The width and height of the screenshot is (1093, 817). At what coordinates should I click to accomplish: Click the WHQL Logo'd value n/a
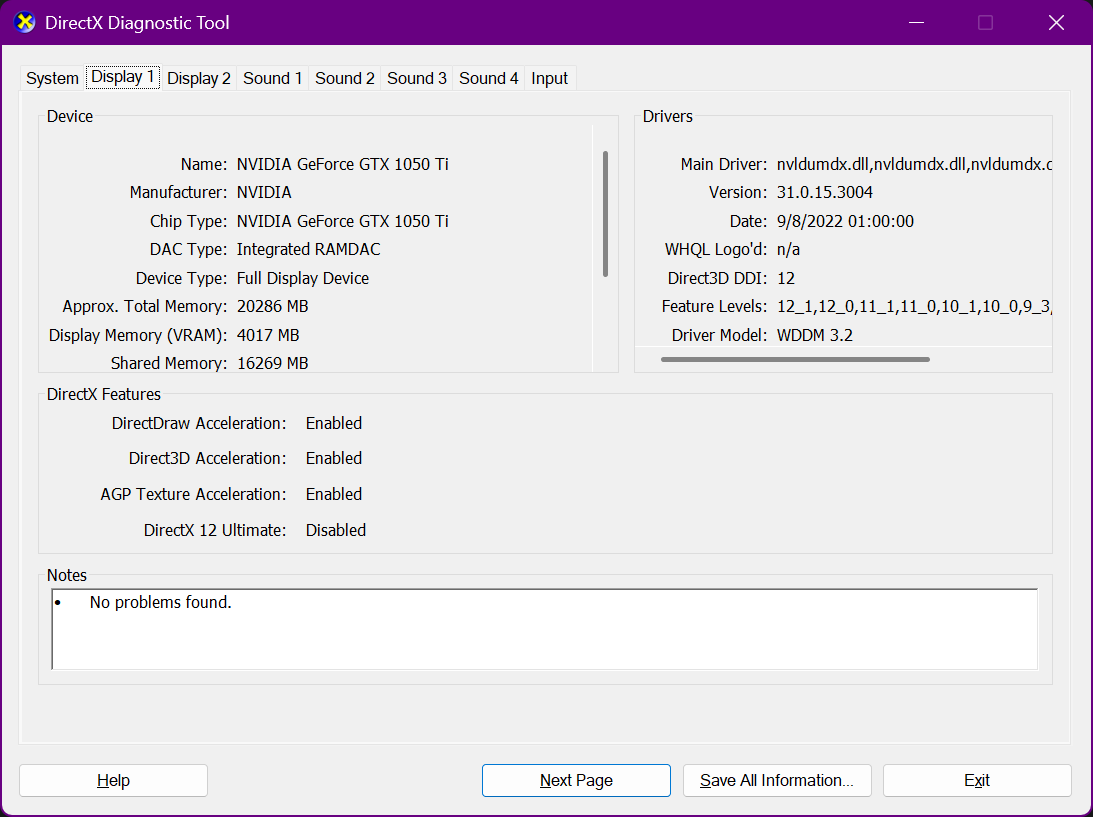coord(788,250)
